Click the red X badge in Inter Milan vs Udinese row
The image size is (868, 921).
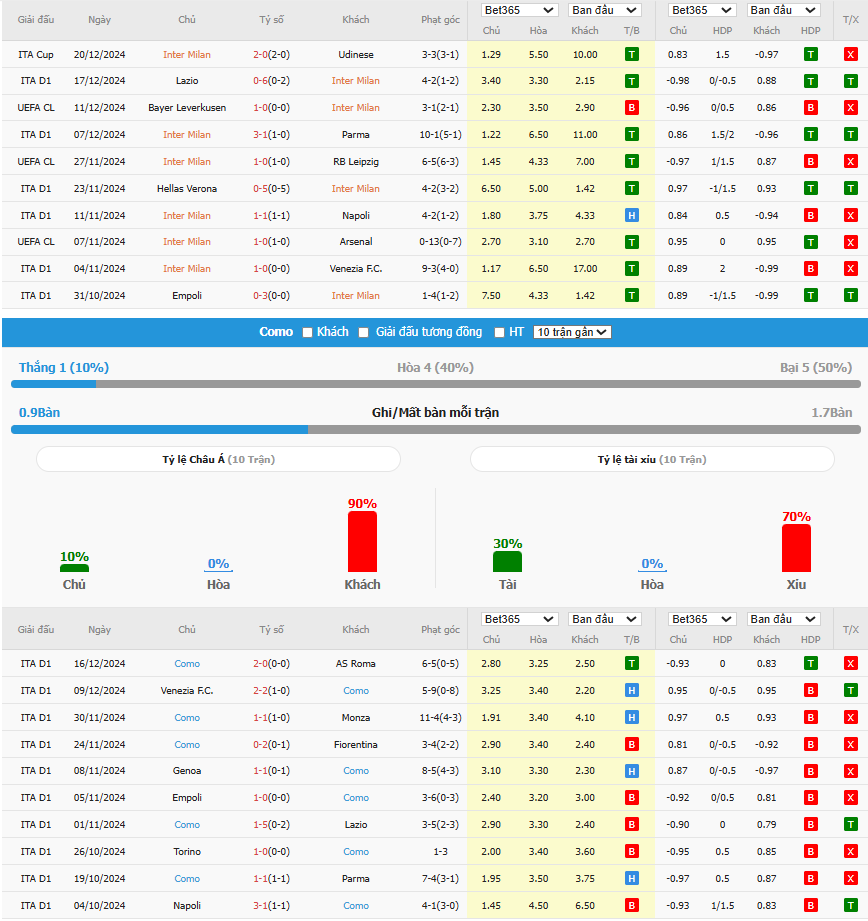(850, 55)
